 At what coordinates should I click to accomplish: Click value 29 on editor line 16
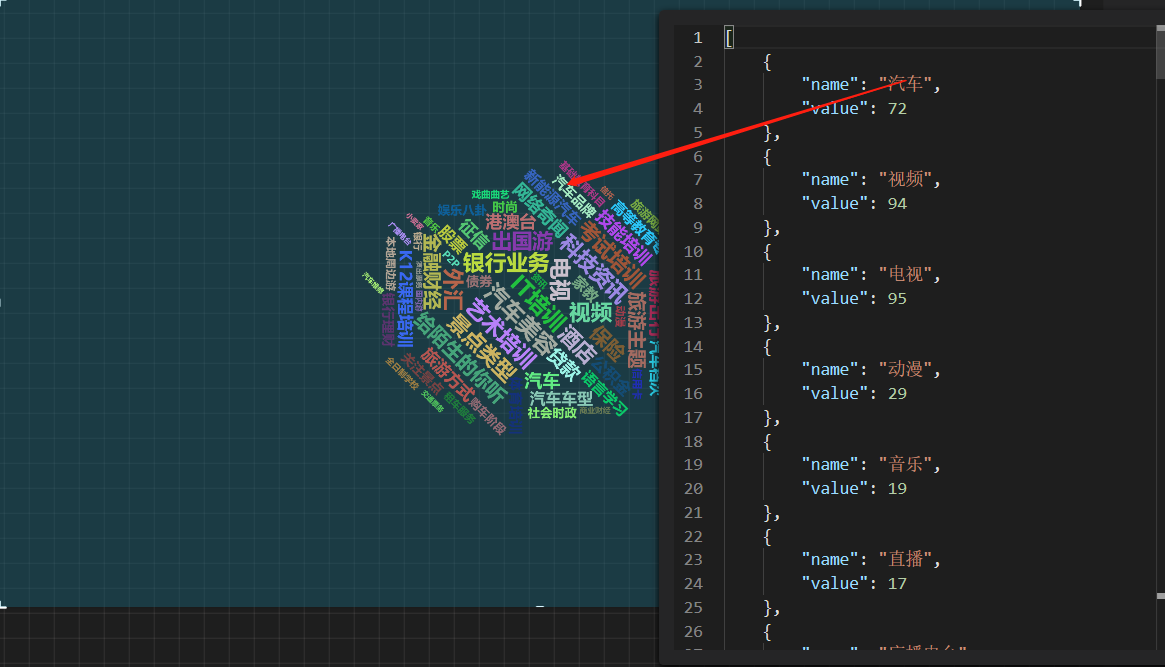click(897, 394)
